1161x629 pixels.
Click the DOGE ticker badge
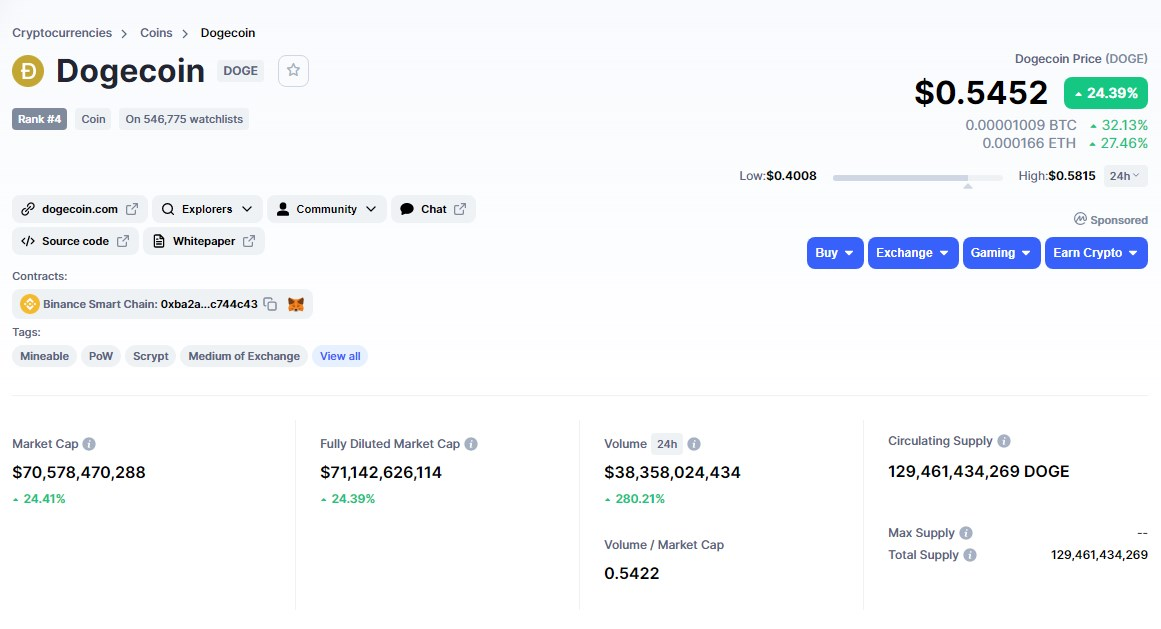pyautogui.click(x=241, y=71)
